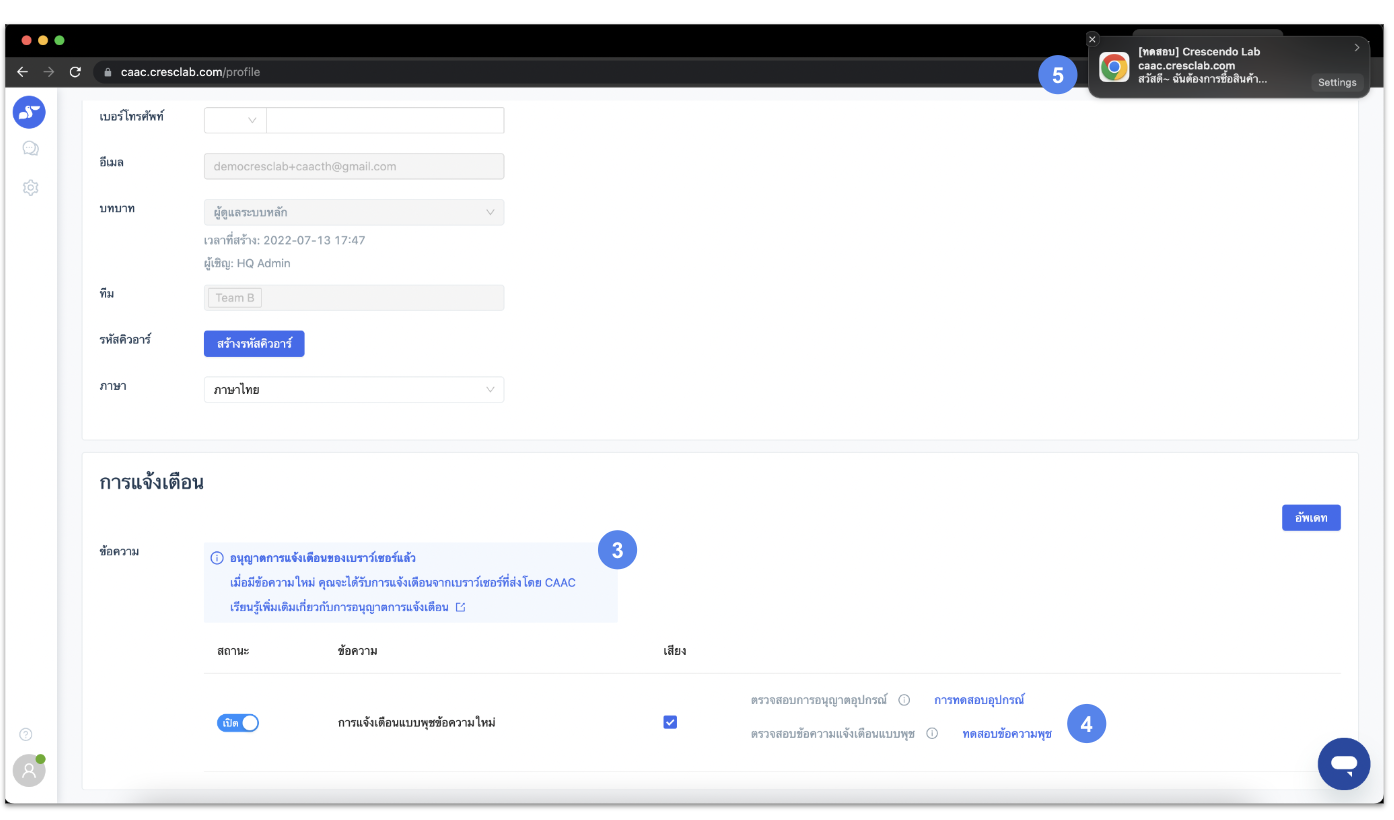1394x820 pixels.
Task: Click the สร้างรหัสคิวอาร์ button
Action: (x=254, y=343)
